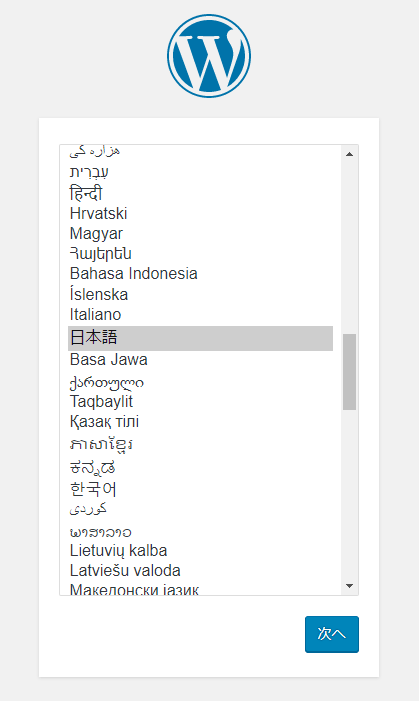
Task: Select 日本語 in the language list
Action: (x=200, y=338)
